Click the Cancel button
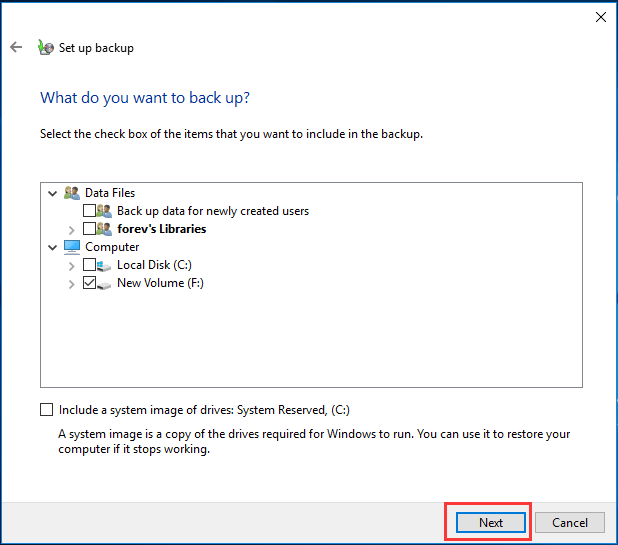The image size is (618, 545). click(569, 522)
